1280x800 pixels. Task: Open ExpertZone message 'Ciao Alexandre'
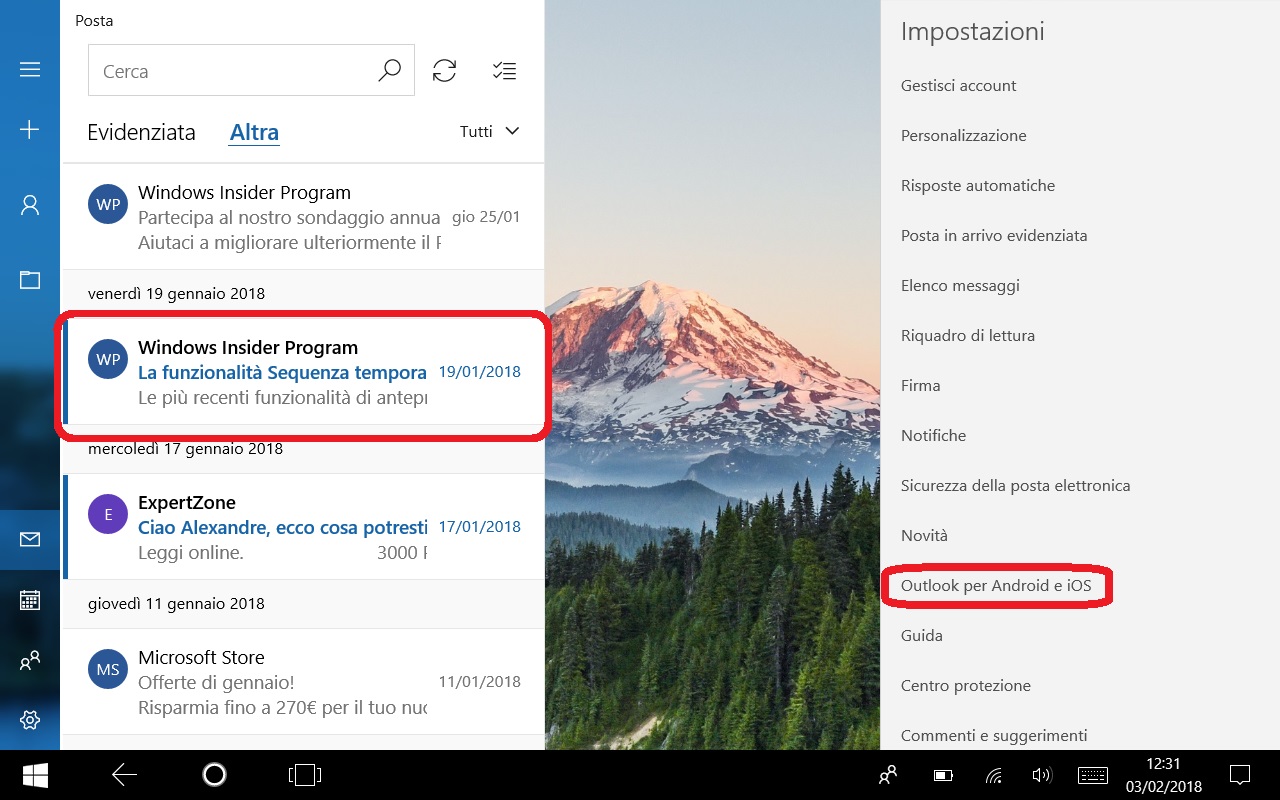click(x=303, y=527)
